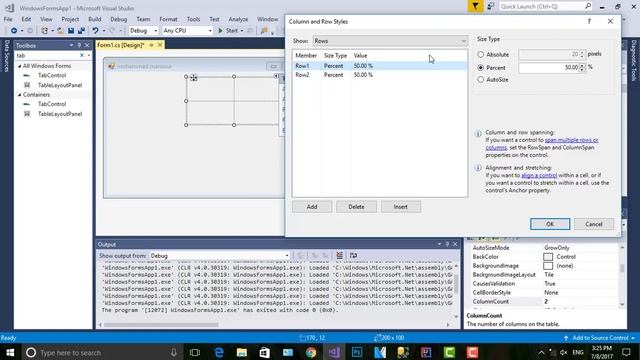Open File Explorer from the taskbar
The height and width of the screenshot is (360, 640).
point(242,352)
